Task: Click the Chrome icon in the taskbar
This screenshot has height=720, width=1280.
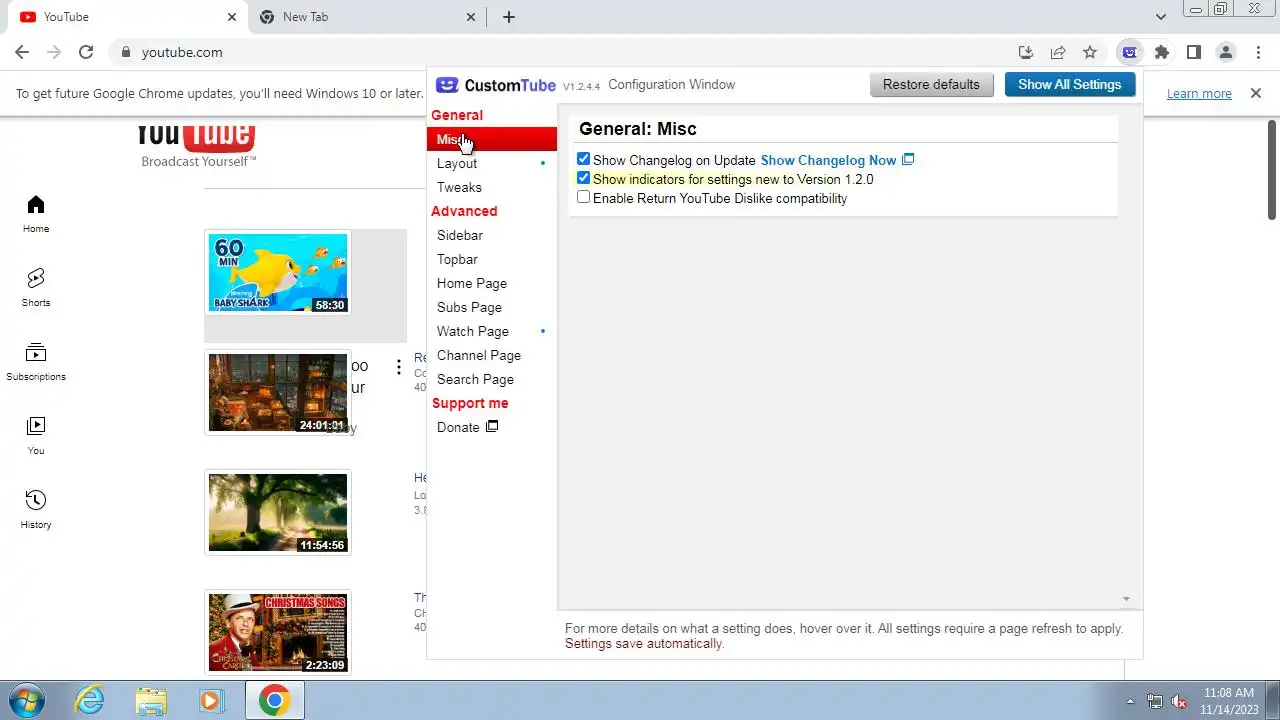Action: click(274, 700)
